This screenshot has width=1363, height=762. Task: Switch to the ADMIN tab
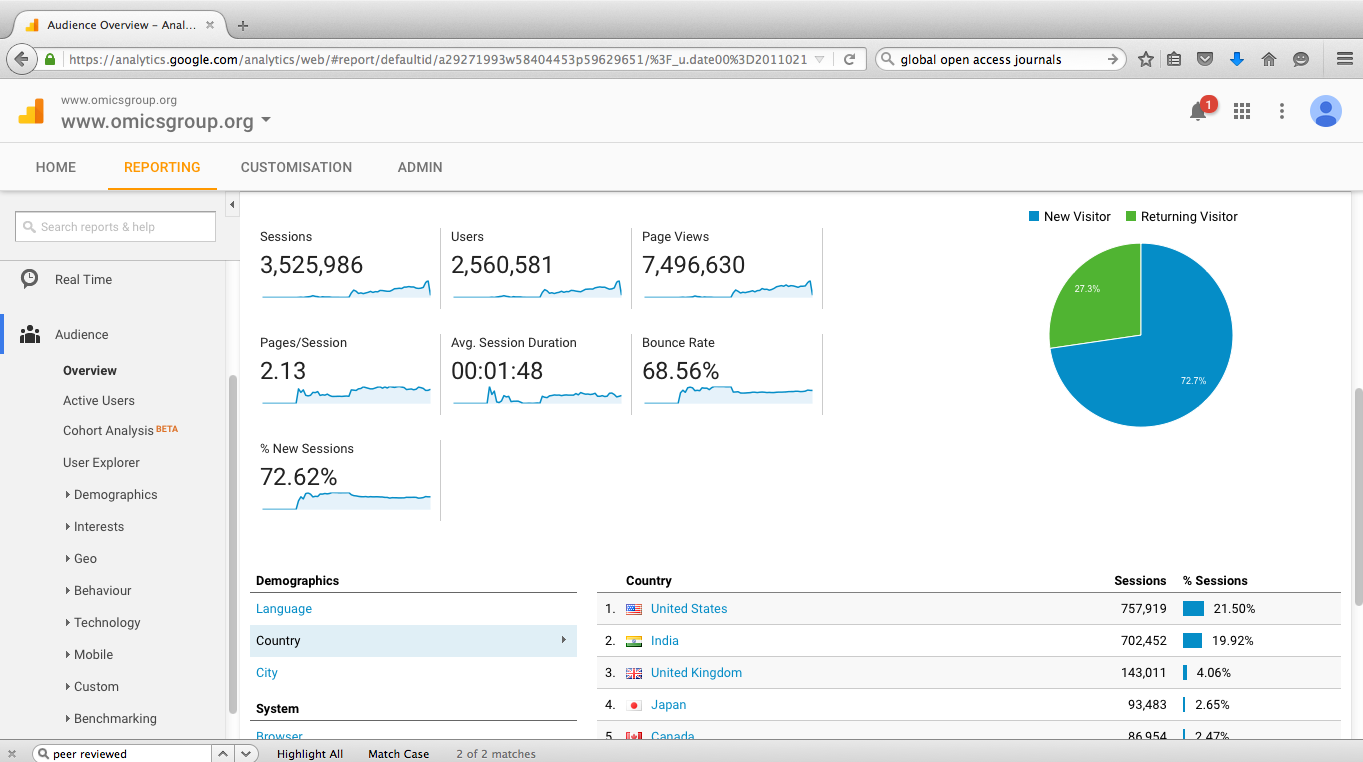419,167
